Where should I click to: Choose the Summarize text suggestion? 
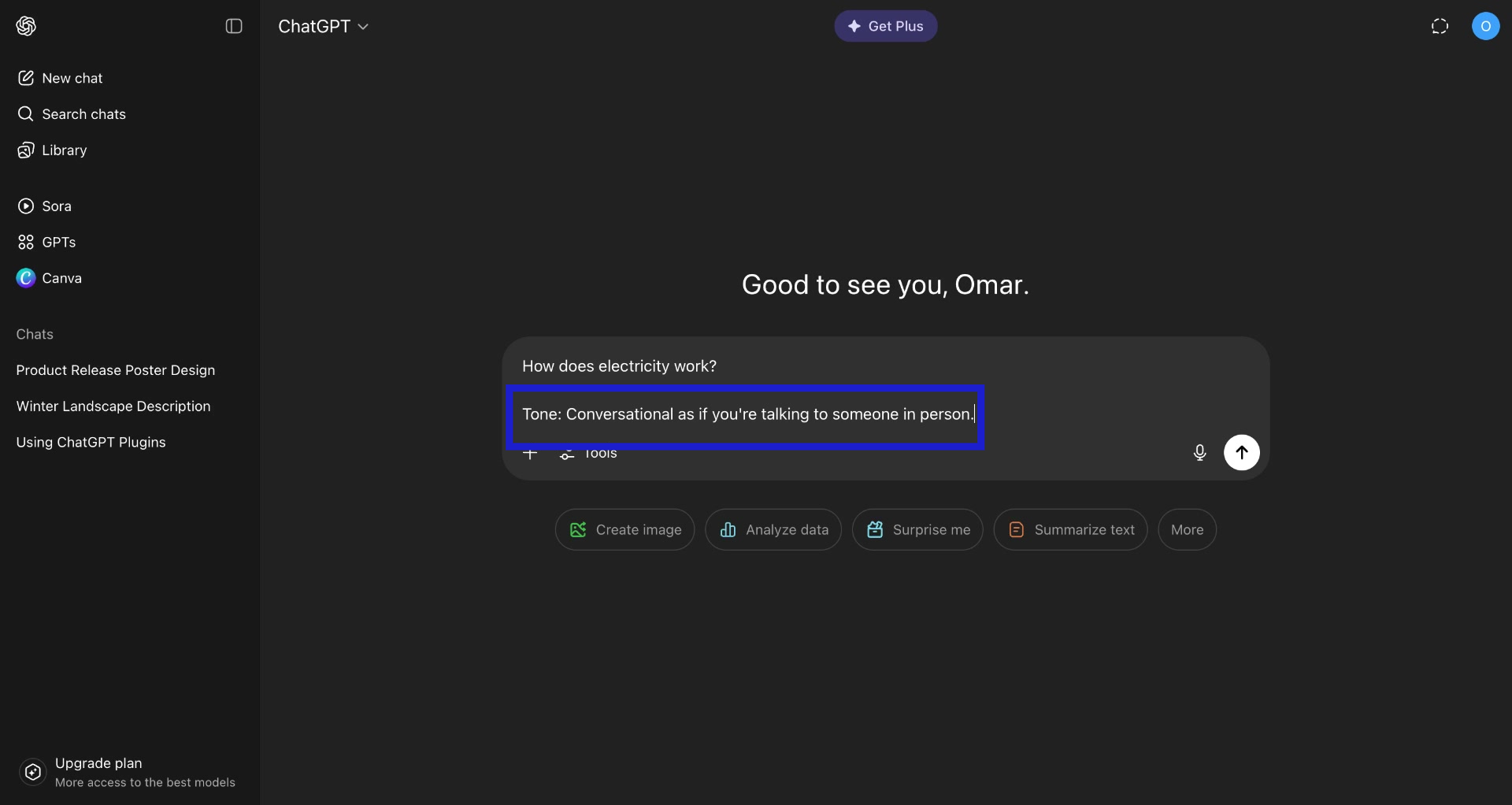pos(1069,529)
